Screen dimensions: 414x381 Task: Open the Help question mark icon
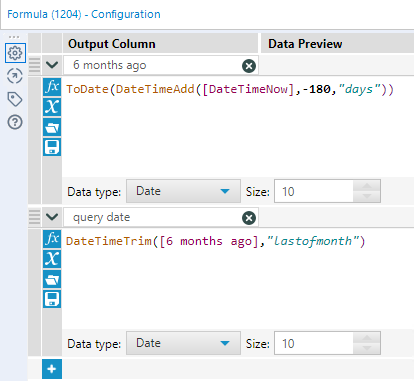(x=15, y=122)
